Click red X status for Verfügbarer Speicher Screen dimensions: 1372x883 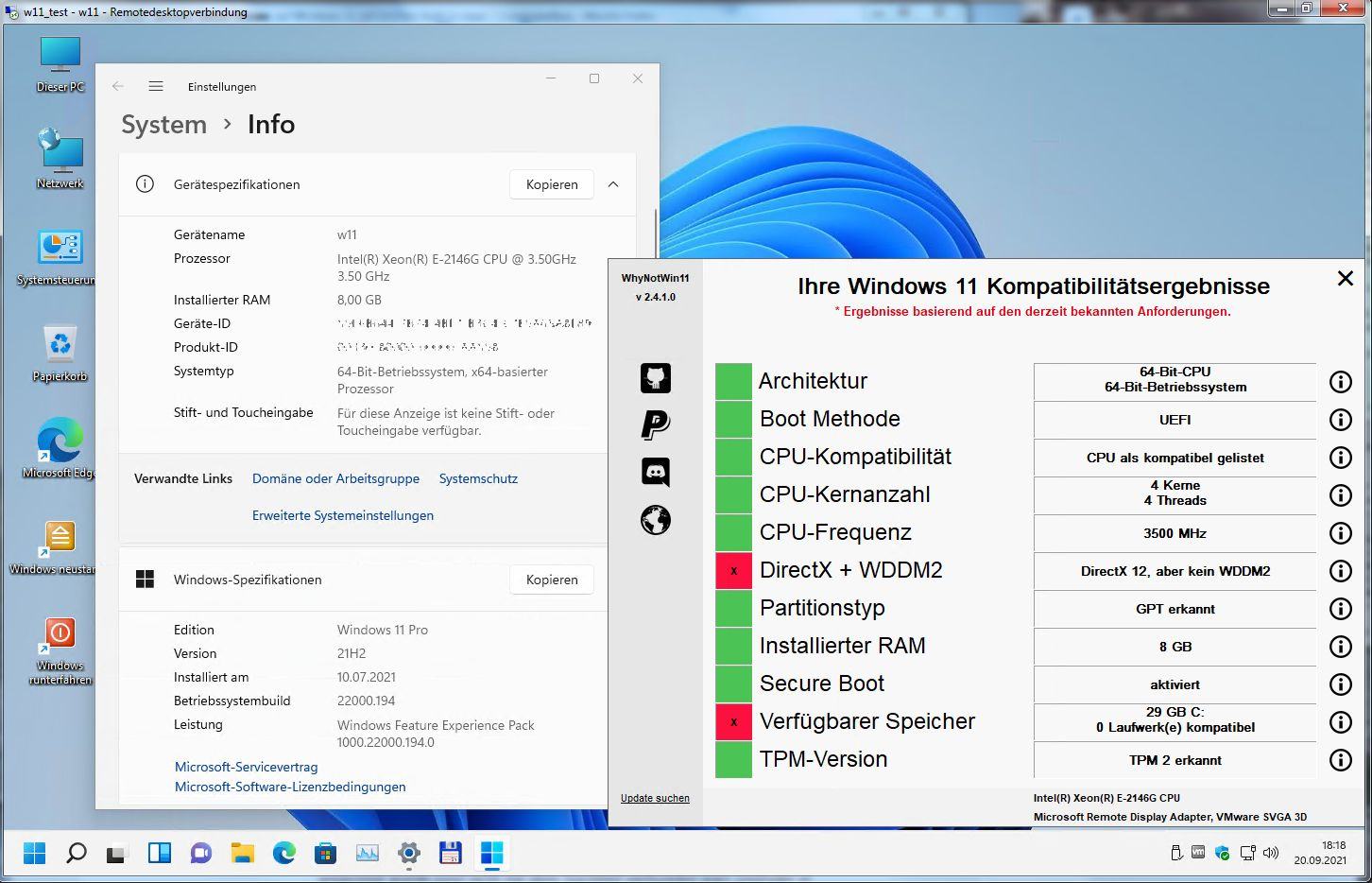coord(733,722)
